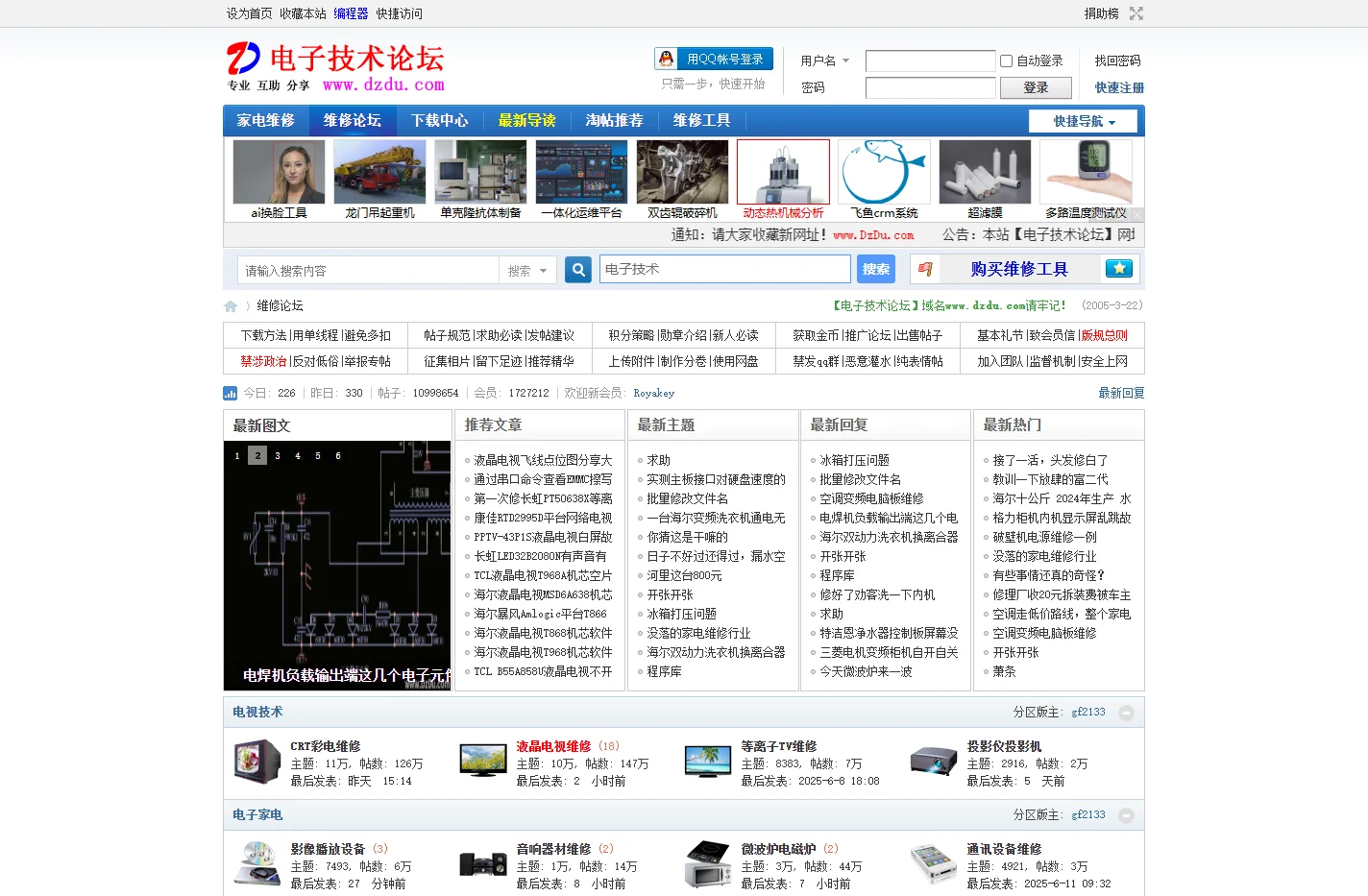
Task: Open the 捐助榜 link
Action: point(1102,13)
